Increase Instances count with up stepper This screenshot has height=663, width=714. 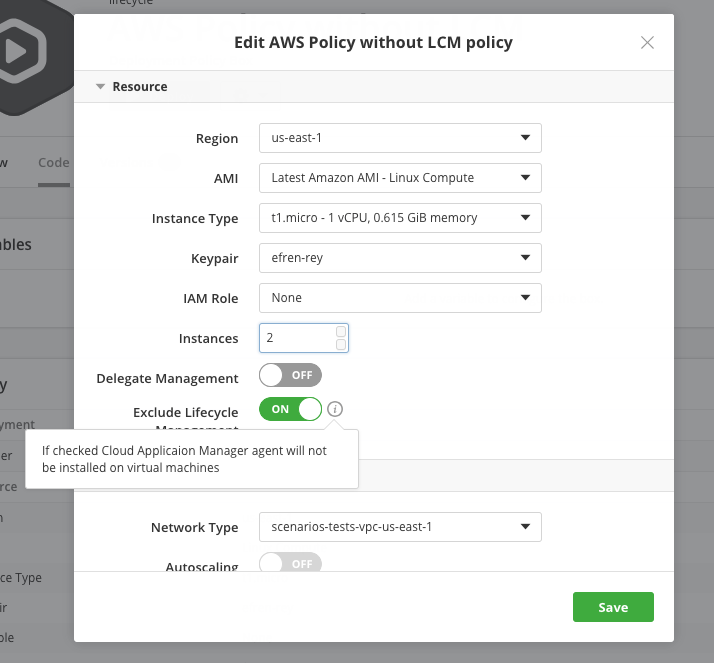click(x=341, y=331)
